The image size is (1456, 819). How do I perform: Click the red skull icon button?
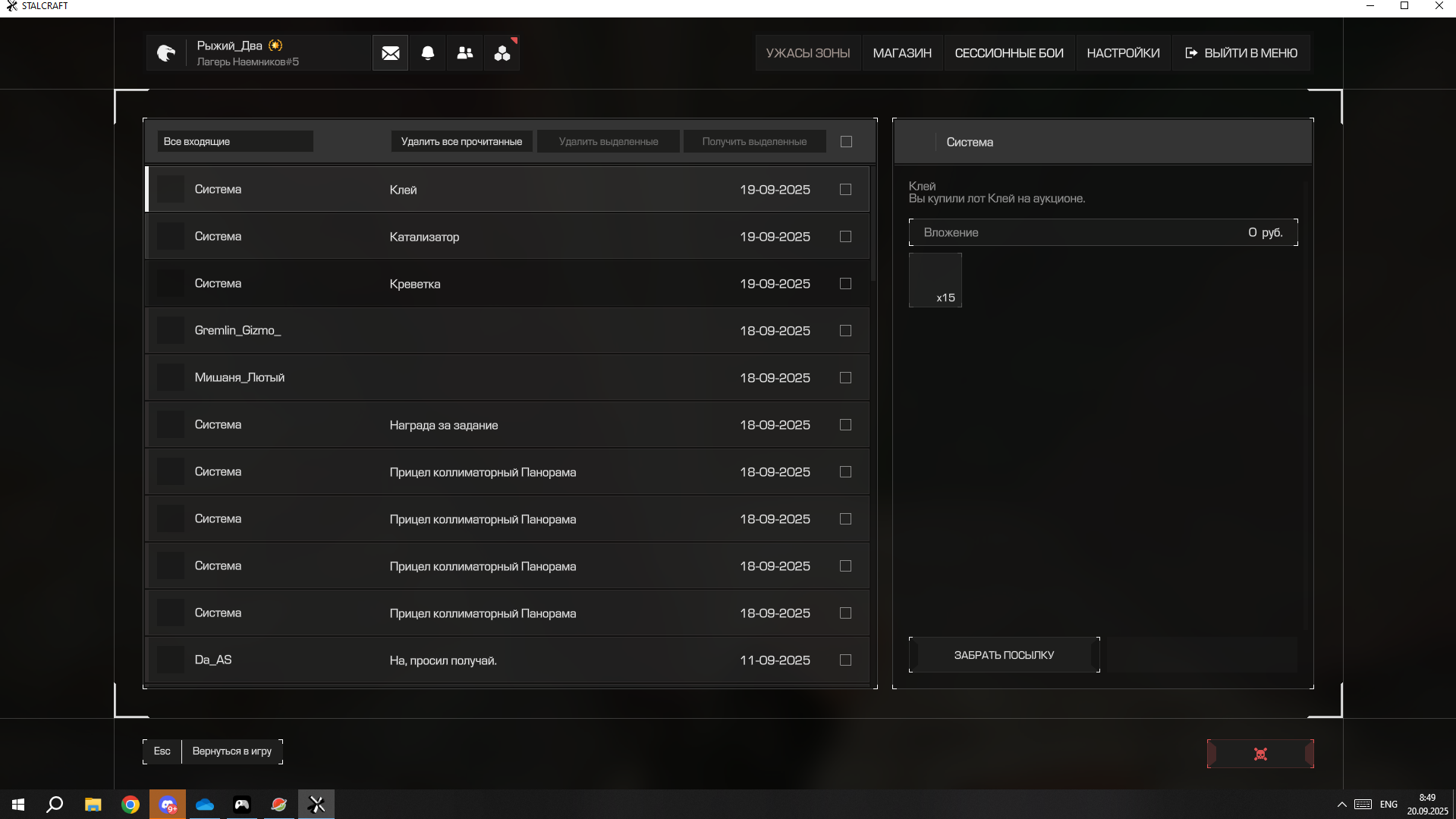(x=1260, y=754)
